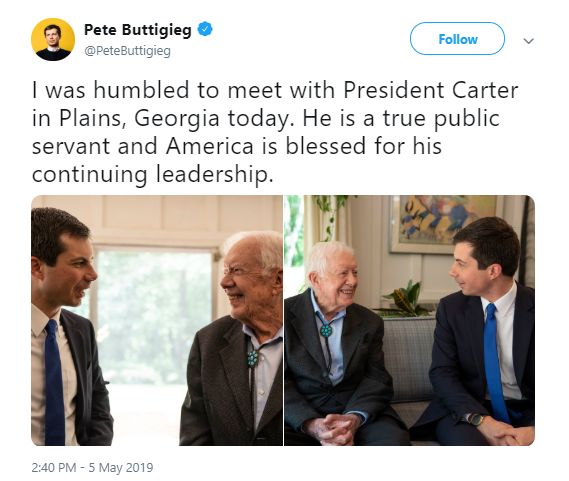Click the wristwatch in the right photo
The image size is (569, 481).
(x=475, y=420)
